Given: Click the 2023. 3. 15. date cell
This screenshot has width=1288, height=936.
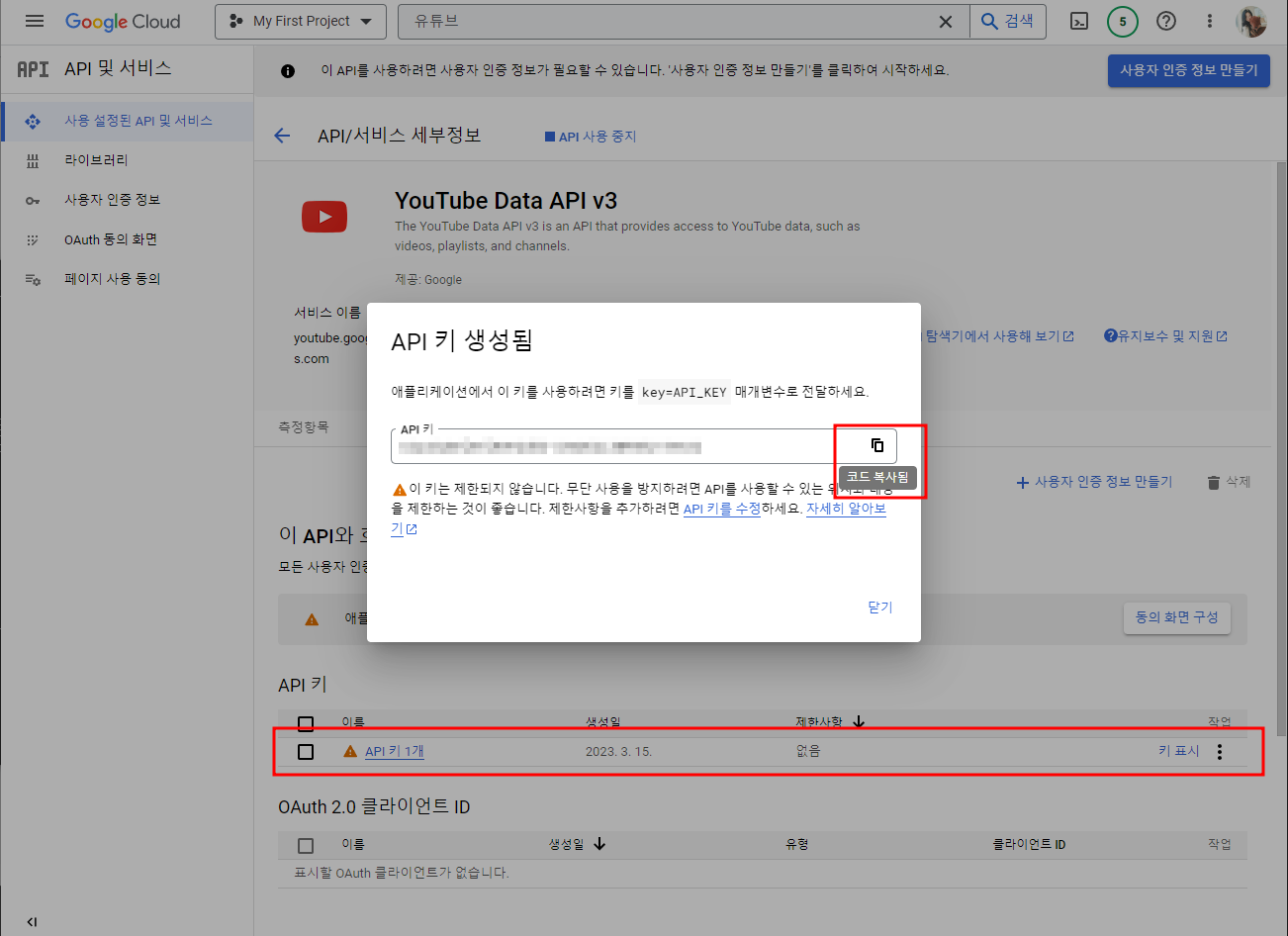Looking at the screenshot, I should point(618,752).
